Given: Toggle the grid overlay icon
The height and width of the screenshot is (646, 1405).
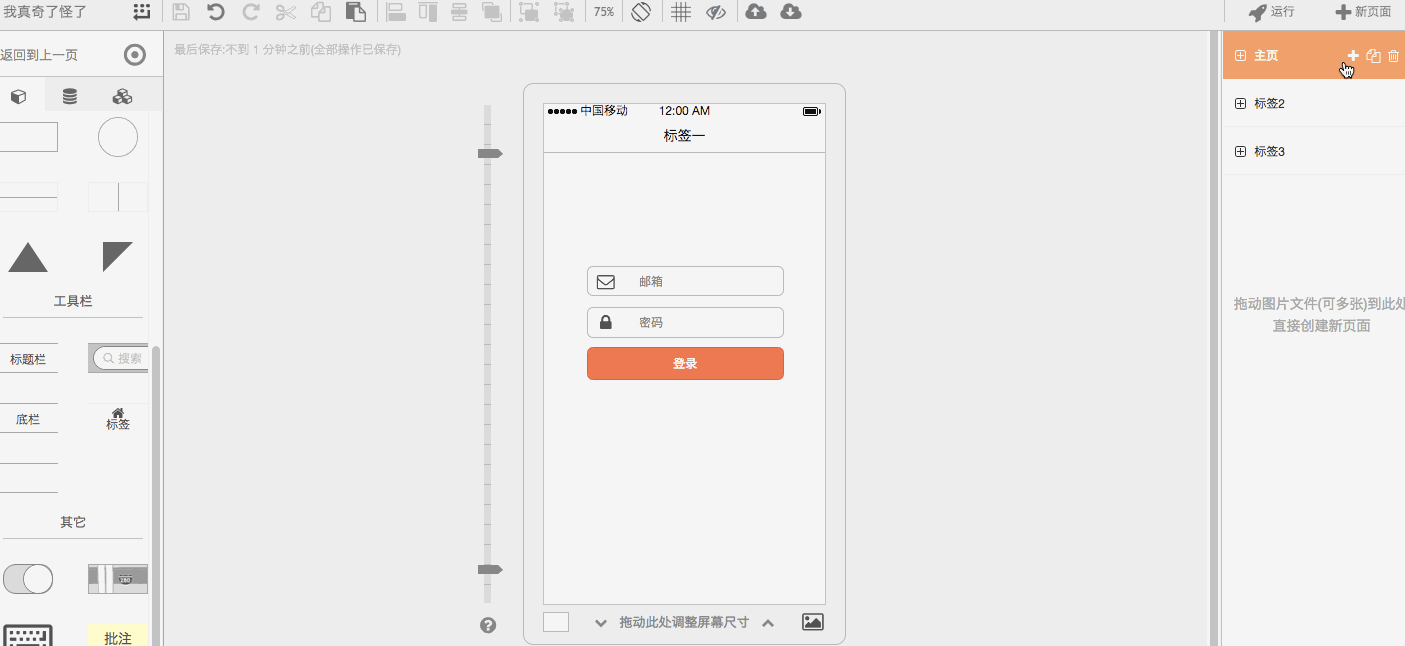Looking at the screenshot, I should [680, 12].
